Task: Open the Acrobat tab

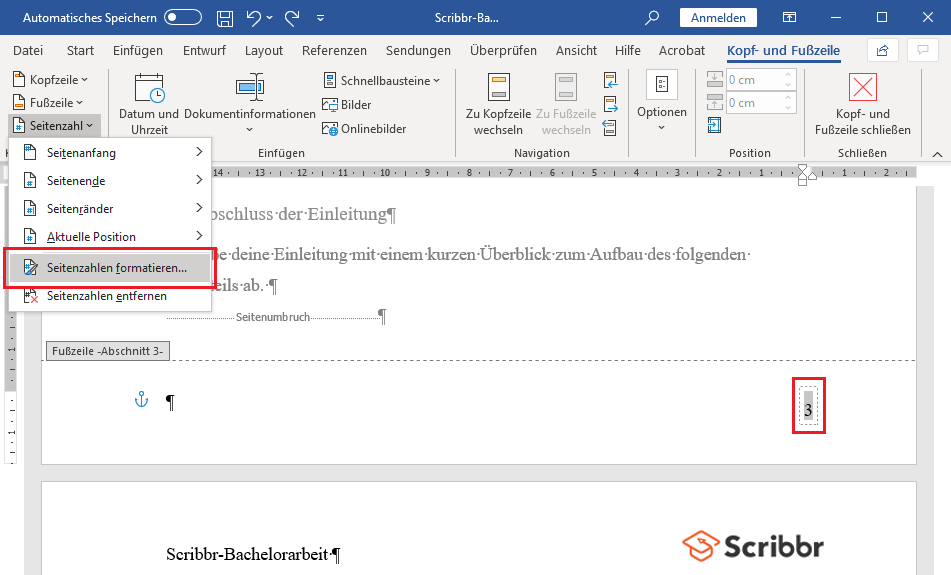Action: 682,50
